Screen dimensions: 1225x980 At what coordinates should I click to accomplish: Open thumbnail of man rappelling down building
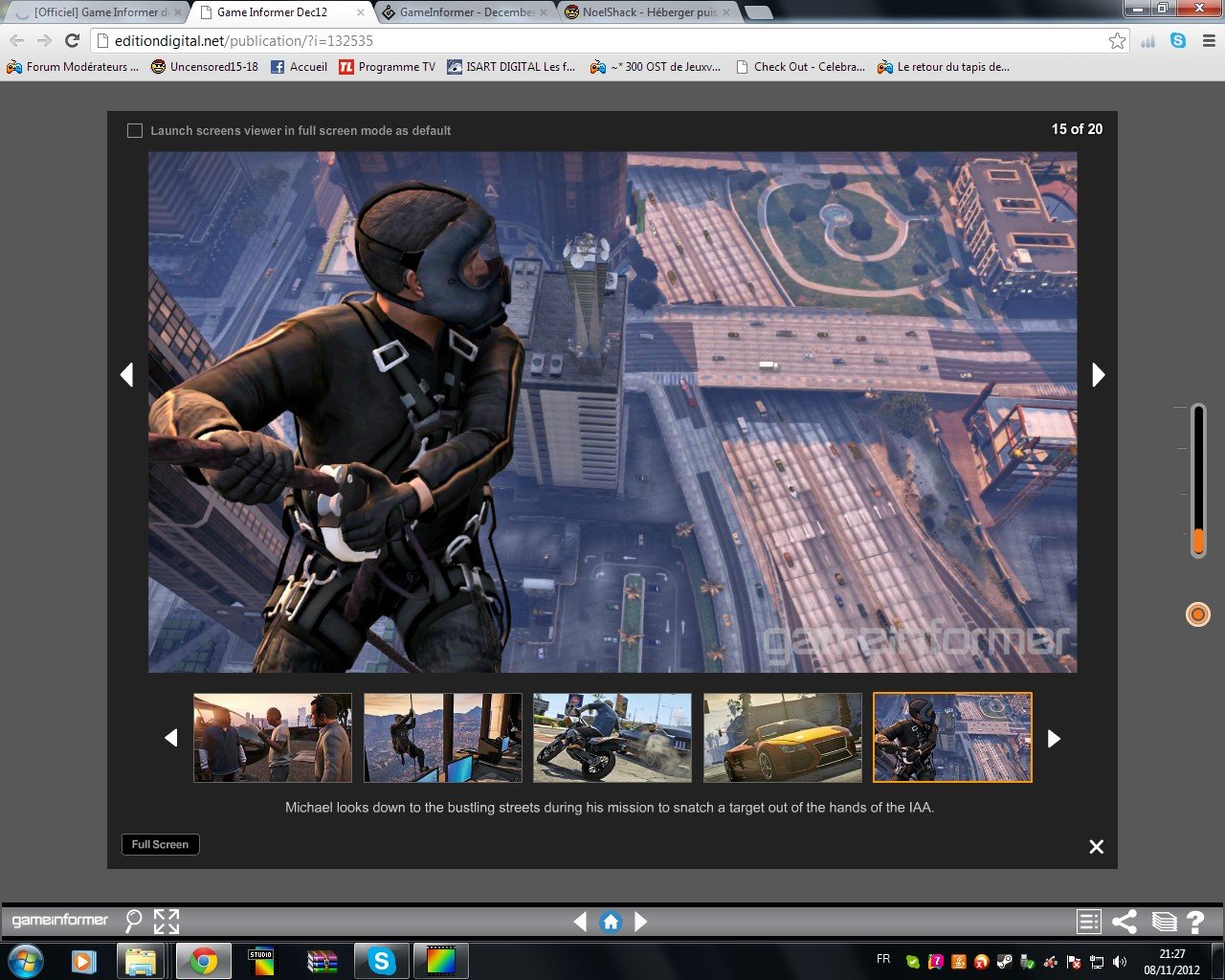pos(443,738)
